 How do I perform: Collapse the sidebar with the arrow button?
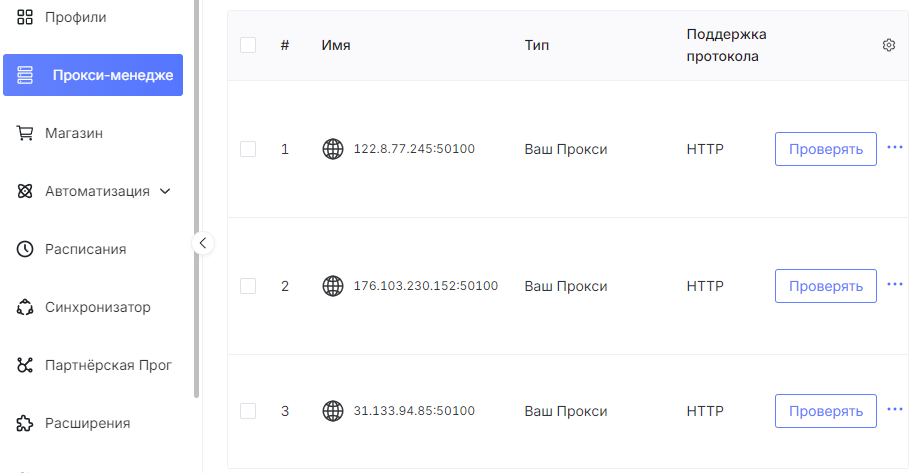(x=202, y=243)
